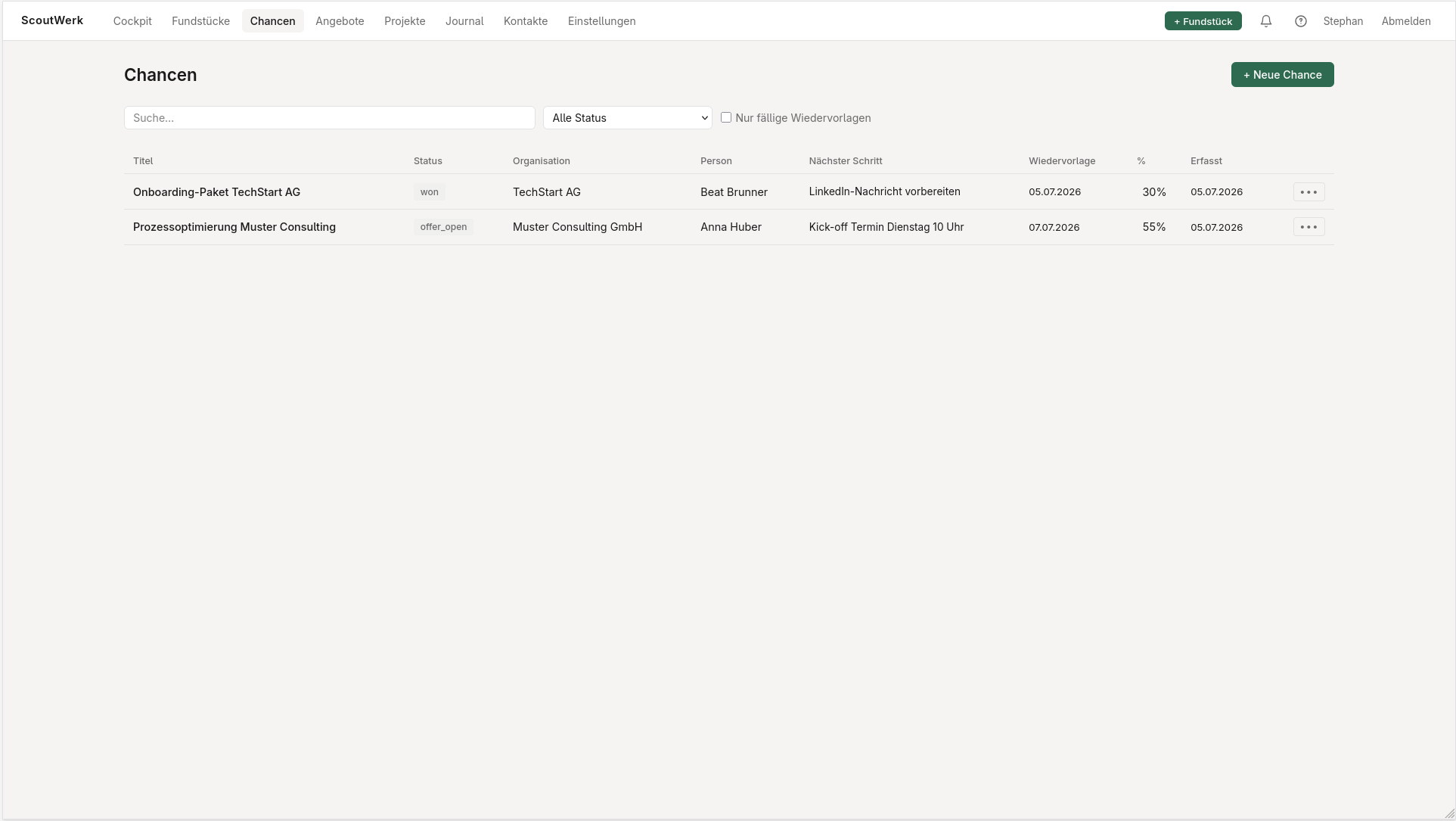The image size is (1456, 821).
Task: Open Prozessoptimierung Muster Consulting entry
Action: click(234, 227)
